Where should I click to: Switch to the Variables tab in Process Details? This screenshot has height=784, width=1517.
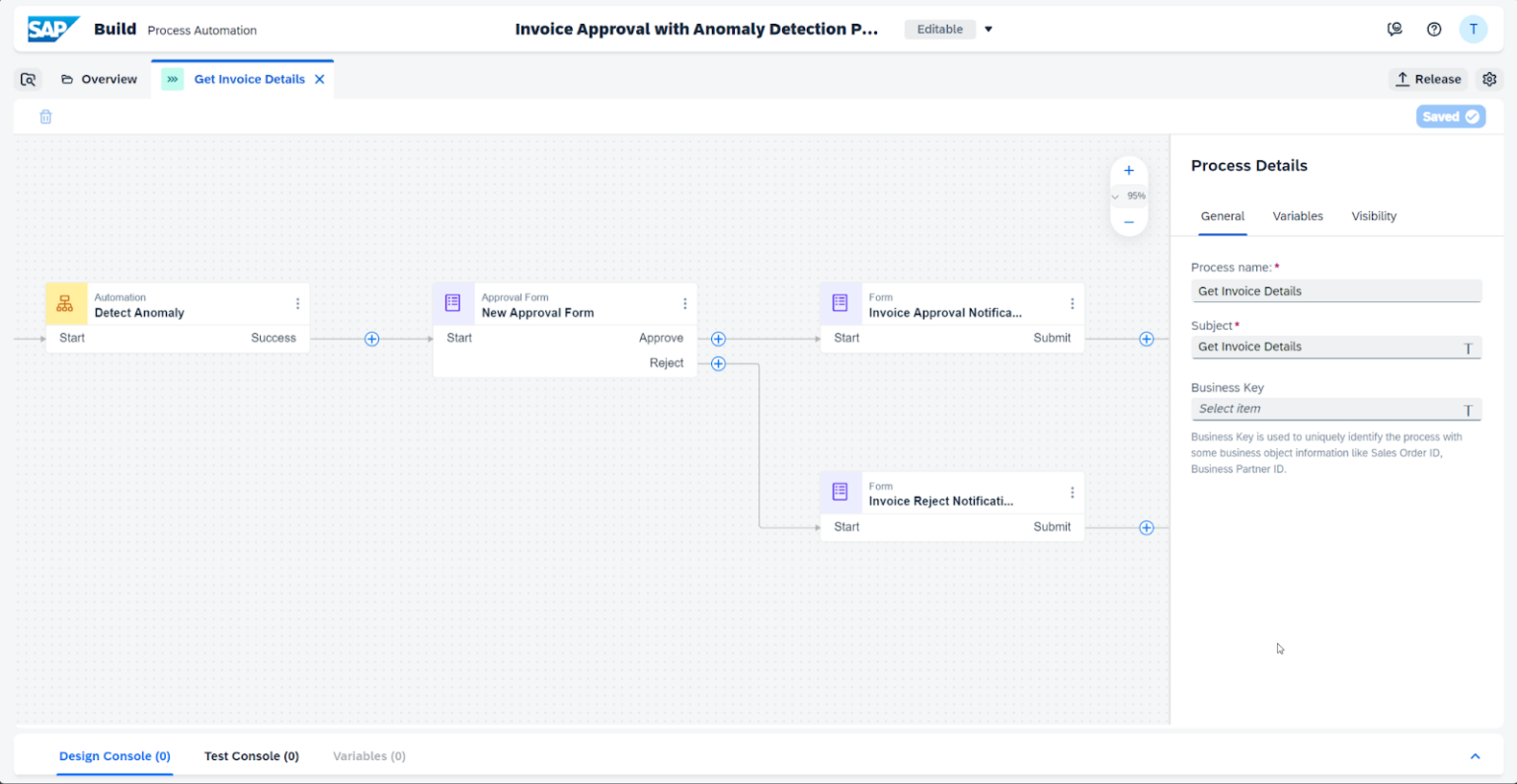point(1297,216)
